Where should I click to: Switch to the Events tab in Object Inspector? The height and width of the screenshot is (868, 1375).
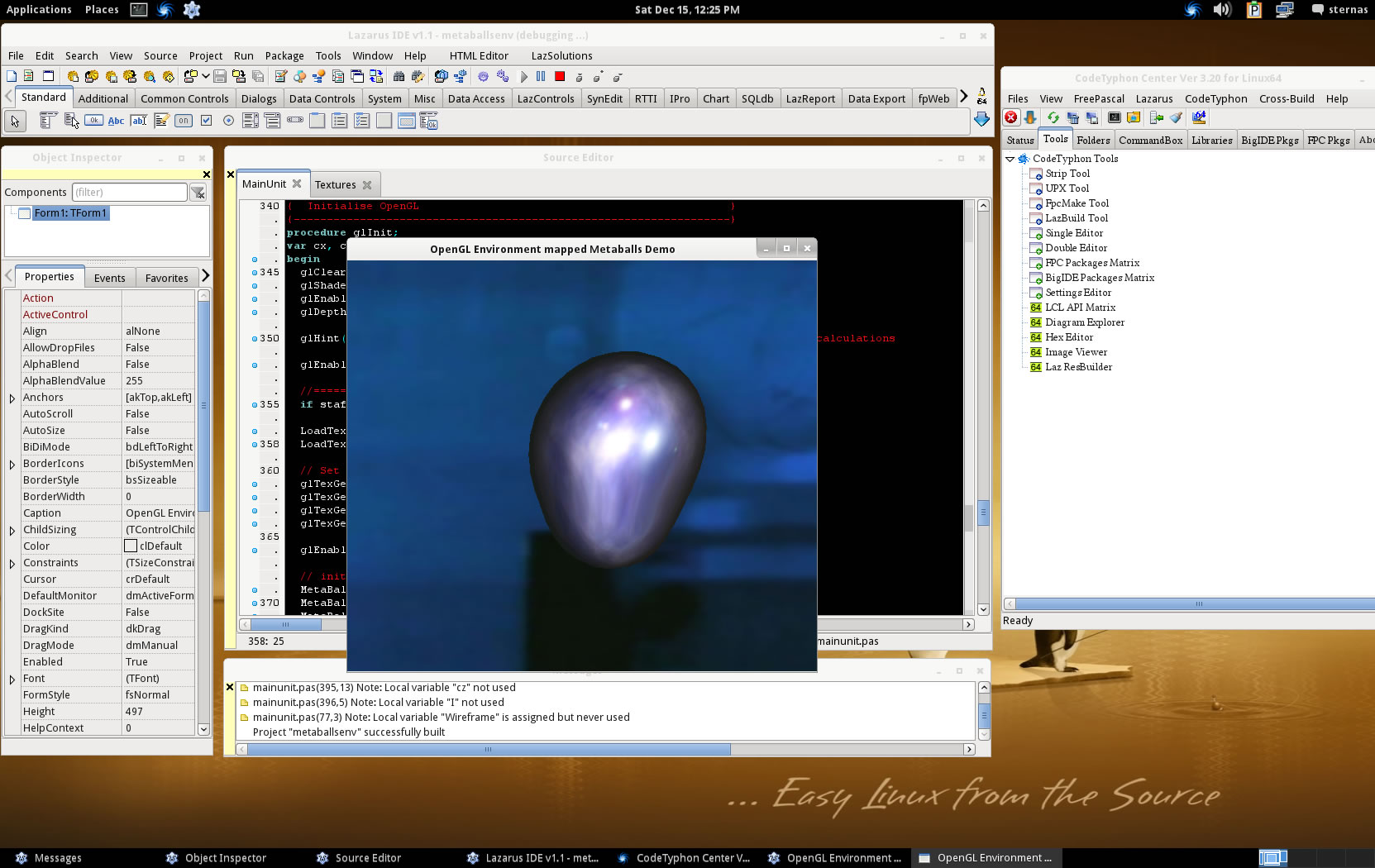pyautogui.click(x=110, y=278)
